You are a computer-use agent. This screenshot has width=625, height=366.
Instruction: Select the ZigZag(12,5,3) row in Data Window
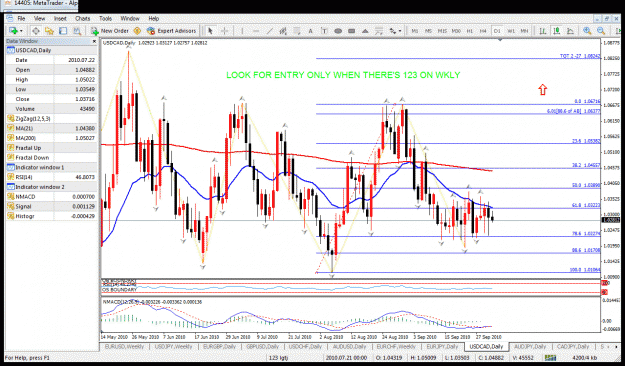51,118
